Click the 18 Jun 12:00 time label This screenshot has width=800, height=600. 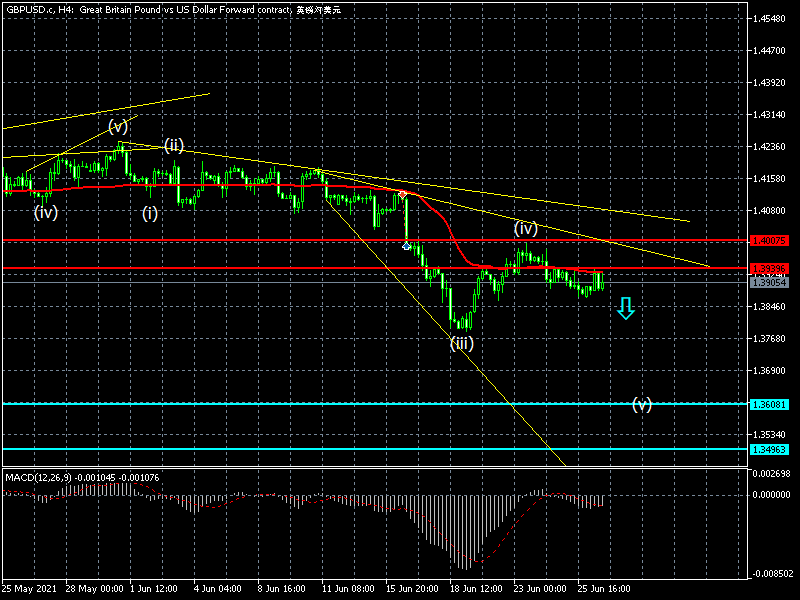(x=476, y=588)
